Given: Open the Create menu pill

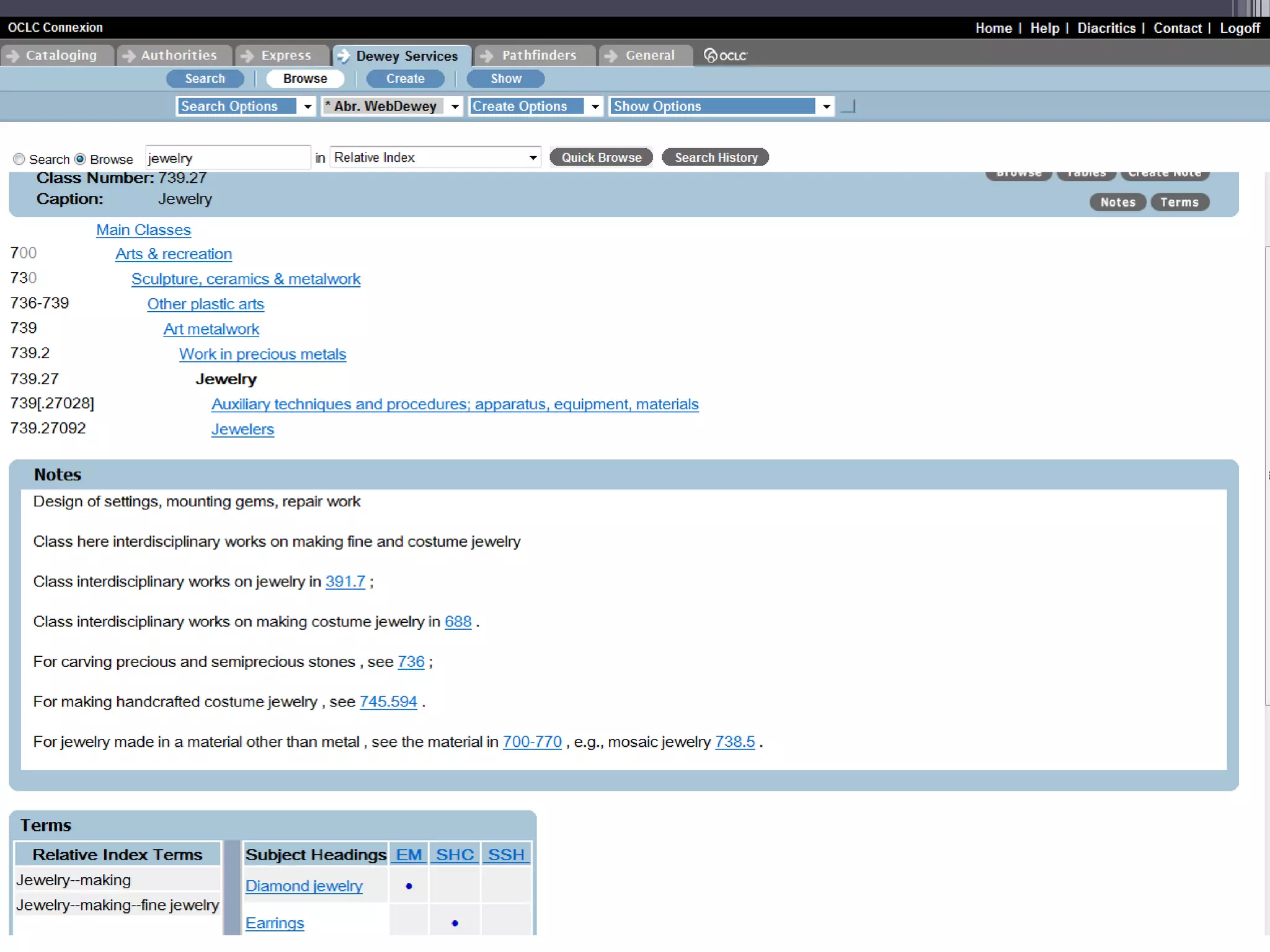Looking at the screenshot, I should point(405,79).
